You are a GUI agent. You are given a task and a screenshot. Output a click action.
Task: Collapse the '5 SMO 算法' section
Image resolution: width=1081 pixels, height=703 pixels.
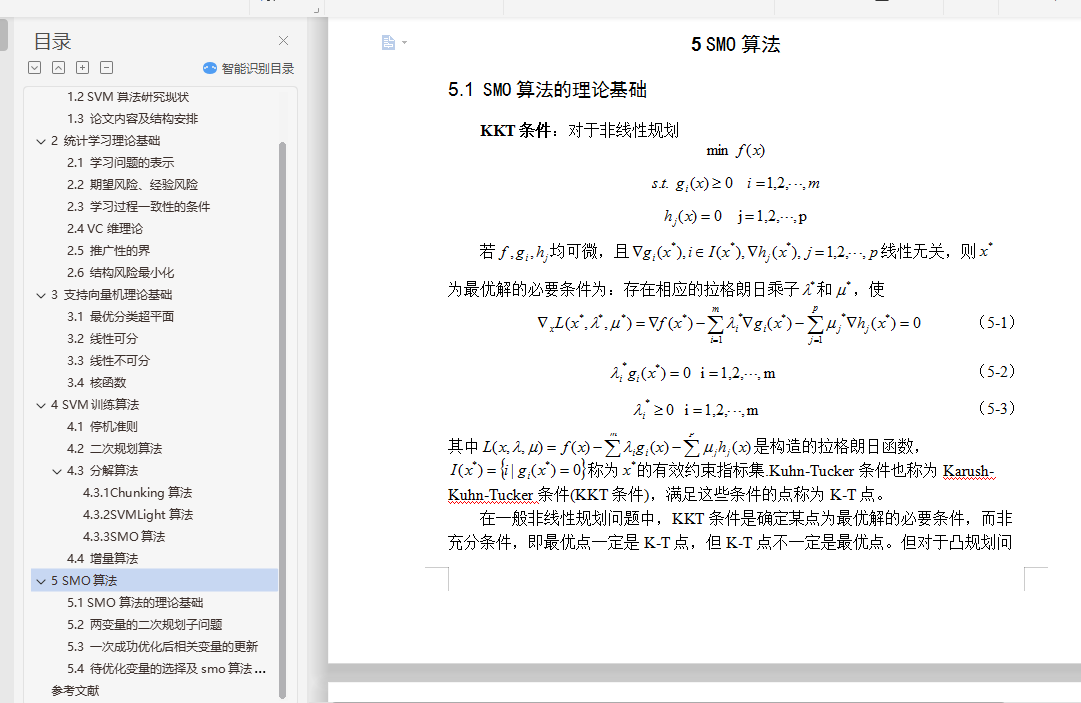41,581
